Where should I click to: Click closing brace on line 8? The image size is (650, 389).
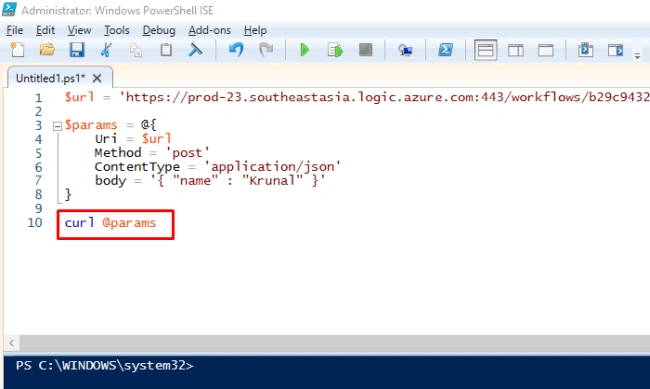68,194
